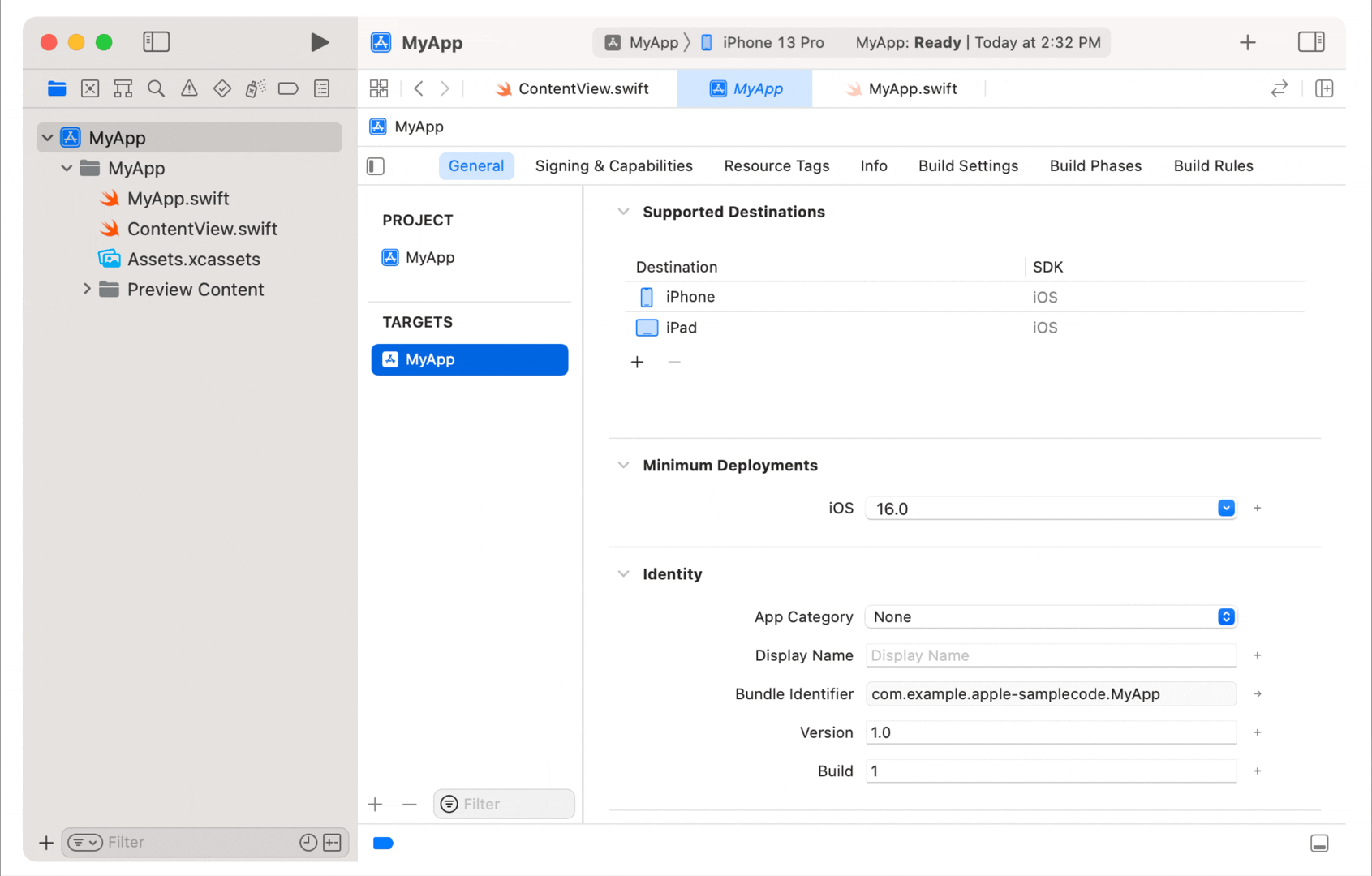This screenshot has width=1372, height=876.
Task: Open the Source Control navigator icon
Action: 90,88
